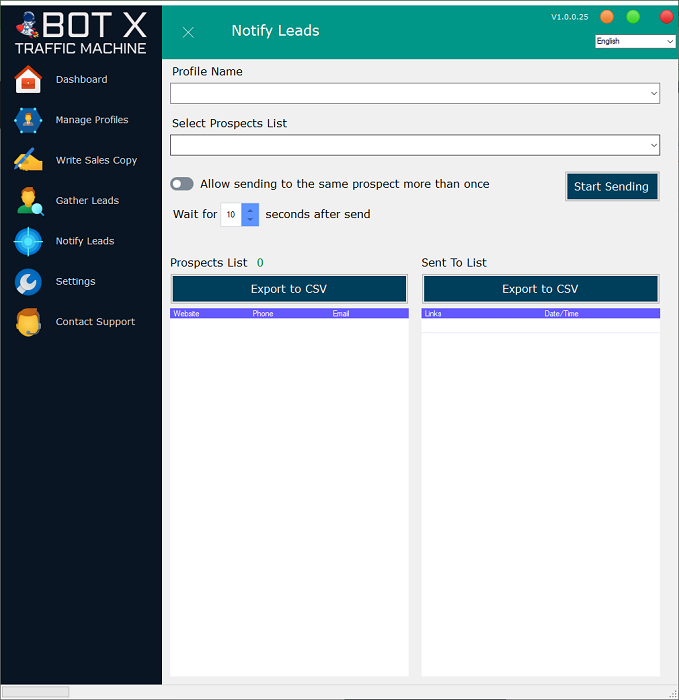Click the Notify Leads target icon
Image resolution: width=679 pixels, height=700 pixels.
tap(28, 242)
